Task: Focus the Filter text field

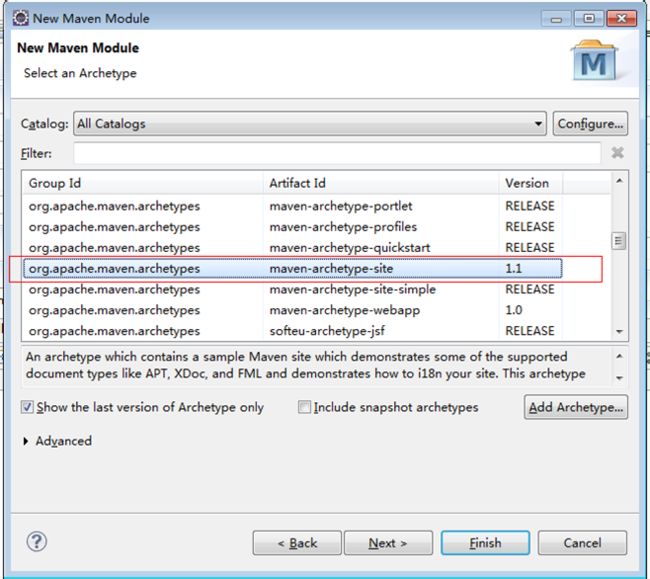Action: coord(337,153)
